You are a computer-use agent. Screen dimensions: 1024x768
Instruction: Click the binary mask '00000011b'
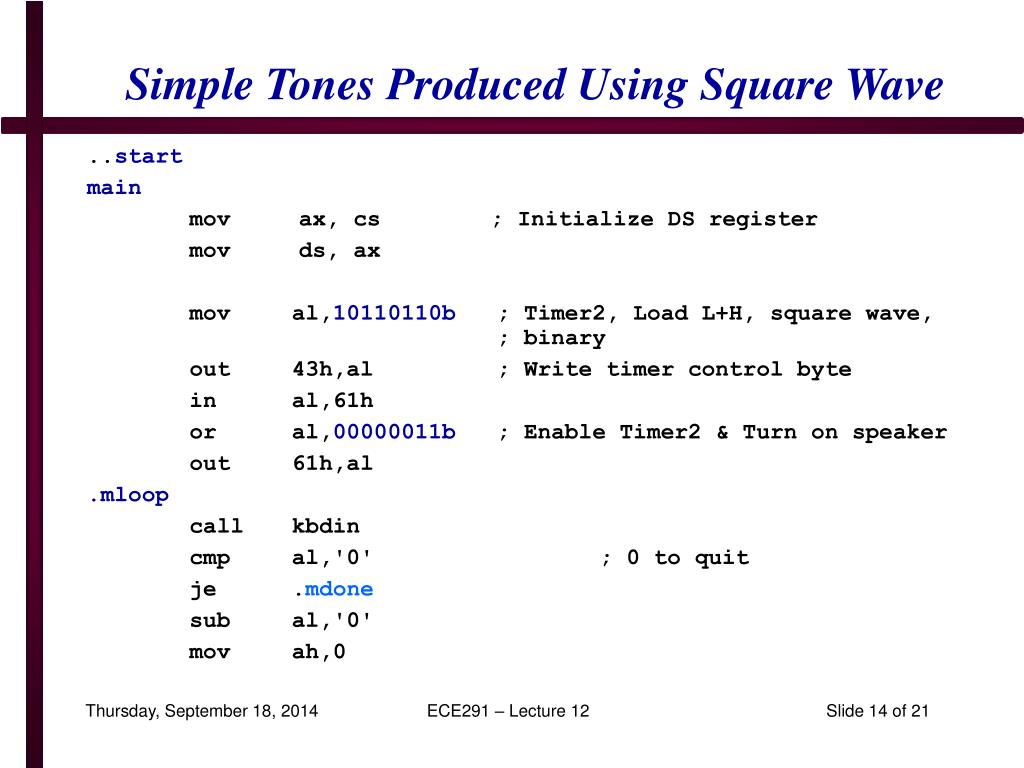tap(394, 432)
